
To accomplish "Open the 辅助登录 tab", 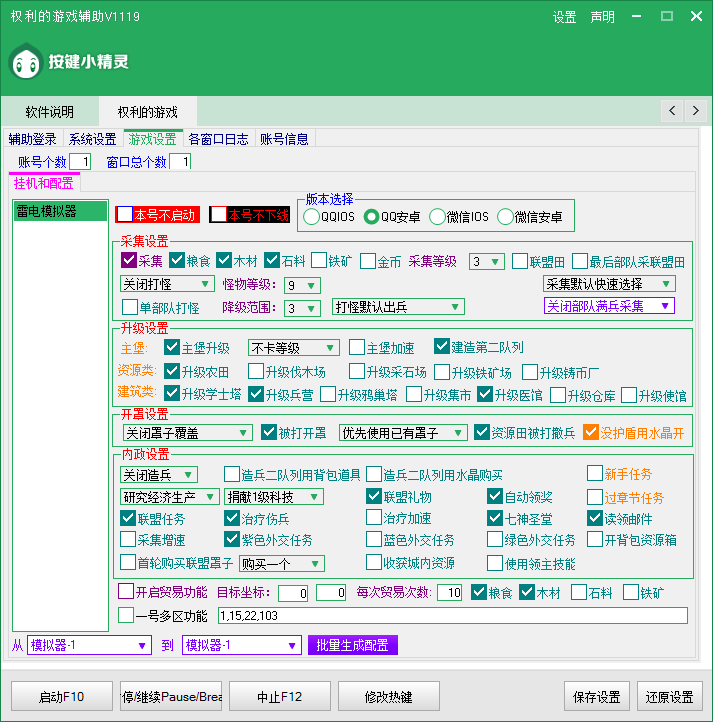I will point(33,139).
